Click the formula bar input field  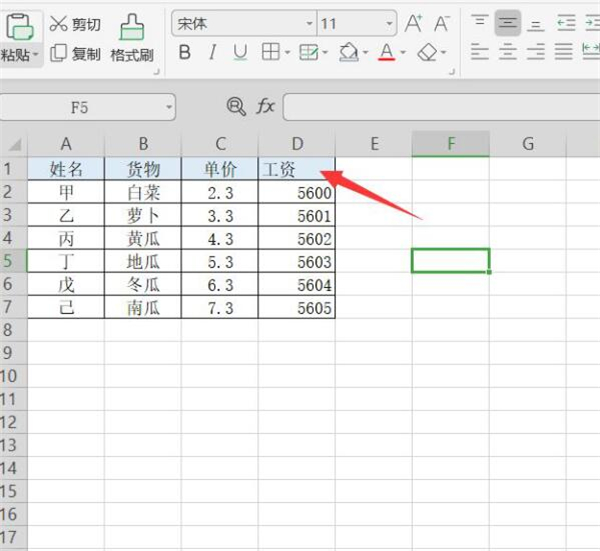click(x=440, y=107)
